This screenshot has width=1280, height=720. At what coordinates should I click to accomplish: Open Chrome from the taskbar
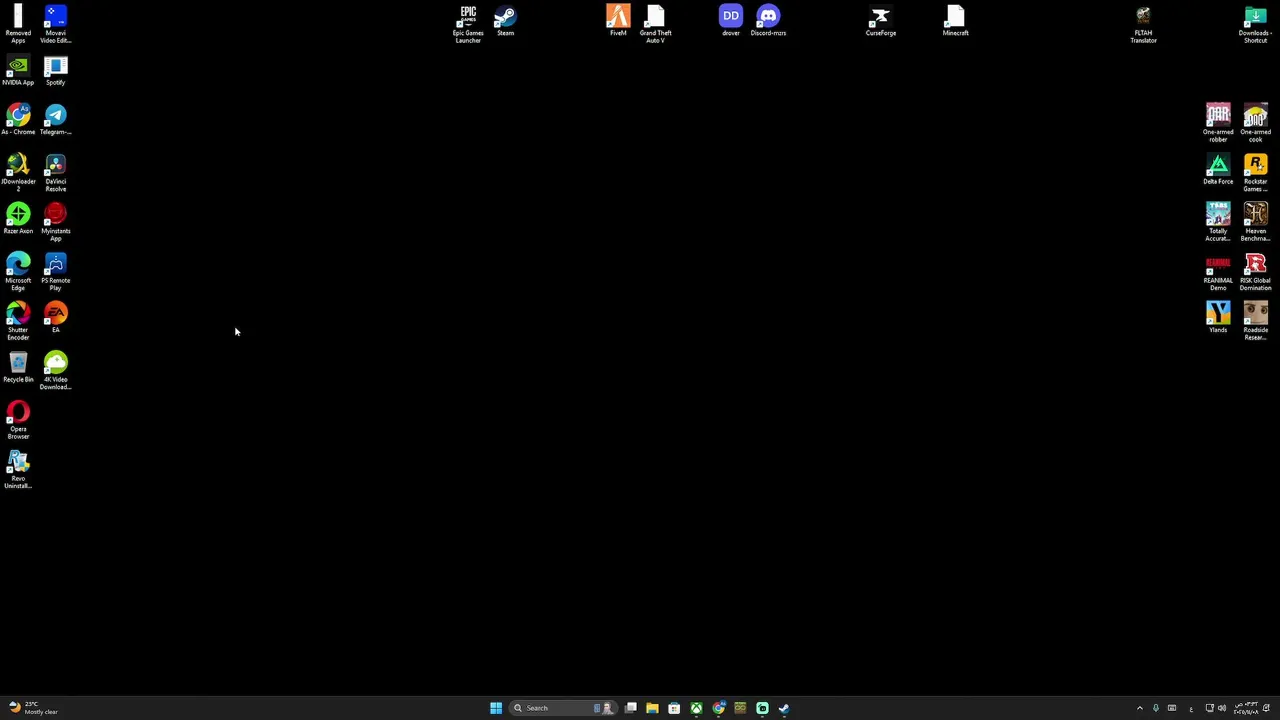click(x=718, y=708)
